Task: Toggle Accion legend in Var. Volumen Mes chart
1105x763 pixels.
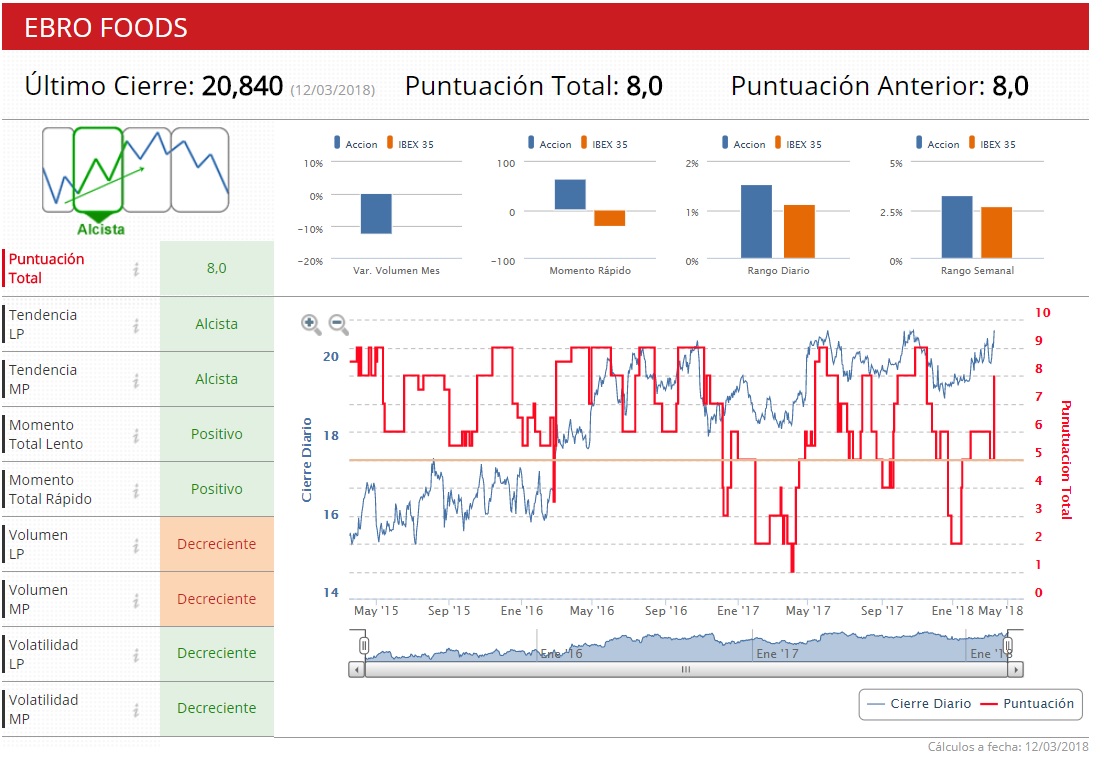Action: (x=356, y=144)
